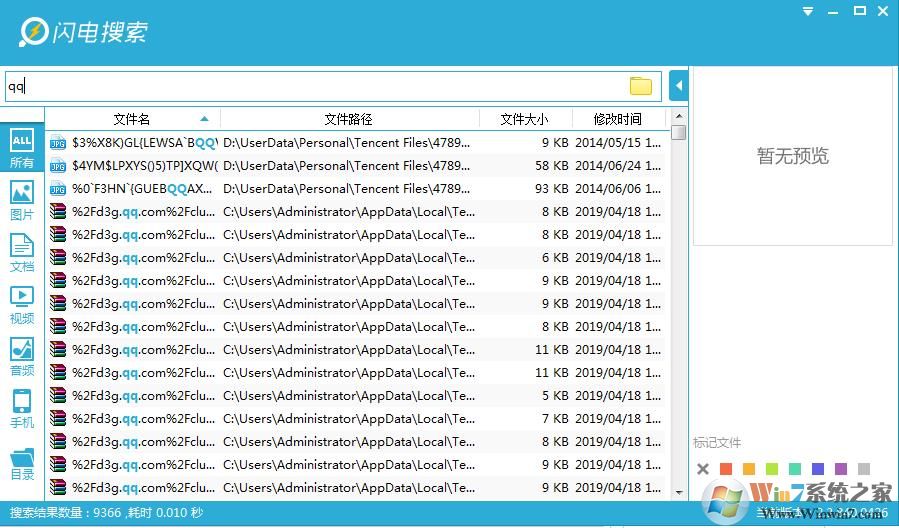Viewport: 899px width, 528px height.
Task: Click archive icon of the 6 KB file
Action: click(58, 257)
